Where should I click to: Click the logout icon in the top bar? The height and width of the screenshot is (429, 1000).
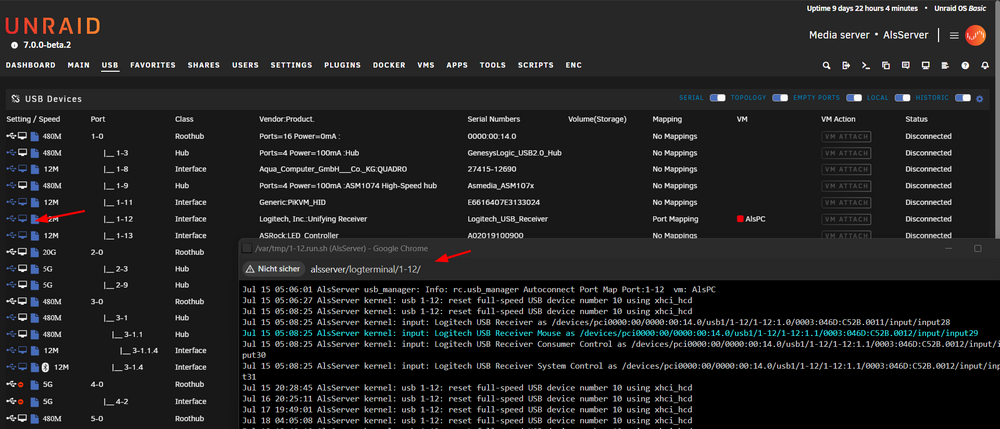coord(846,65)
